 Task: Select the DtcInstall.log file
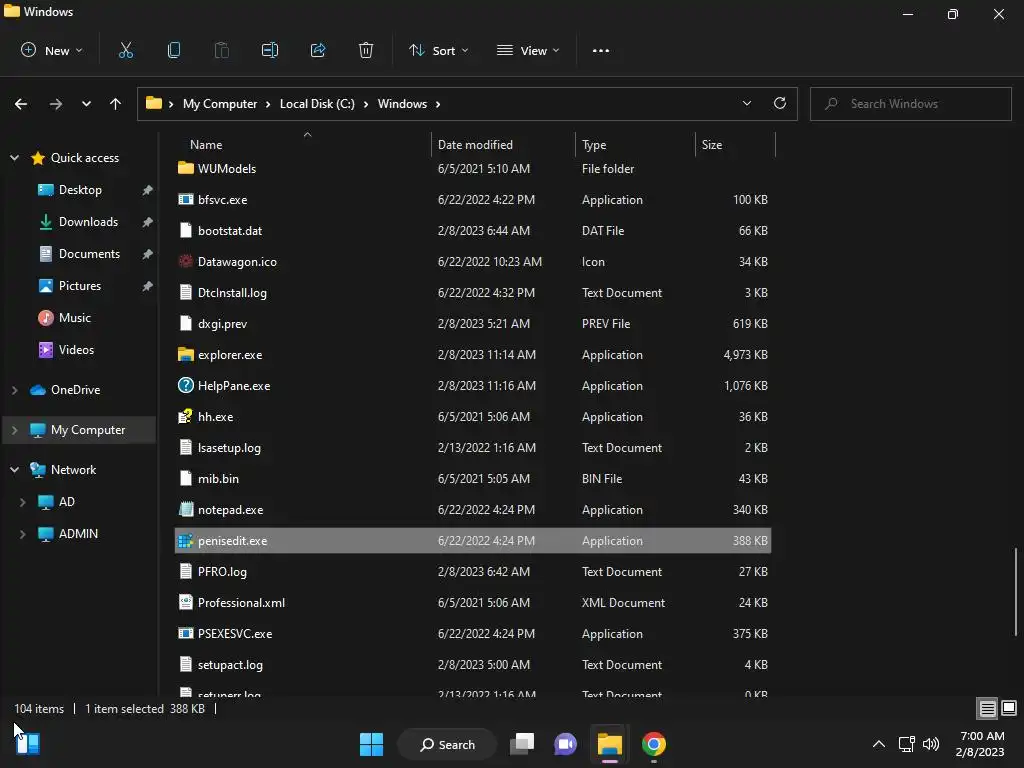pos(473,293)
